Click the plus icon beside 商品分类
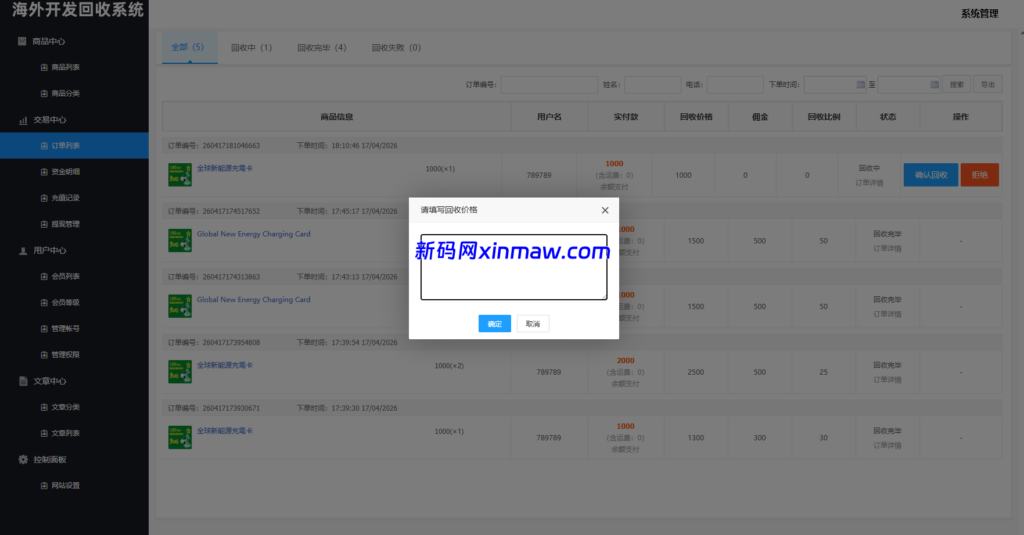 (x=44, y=93)
